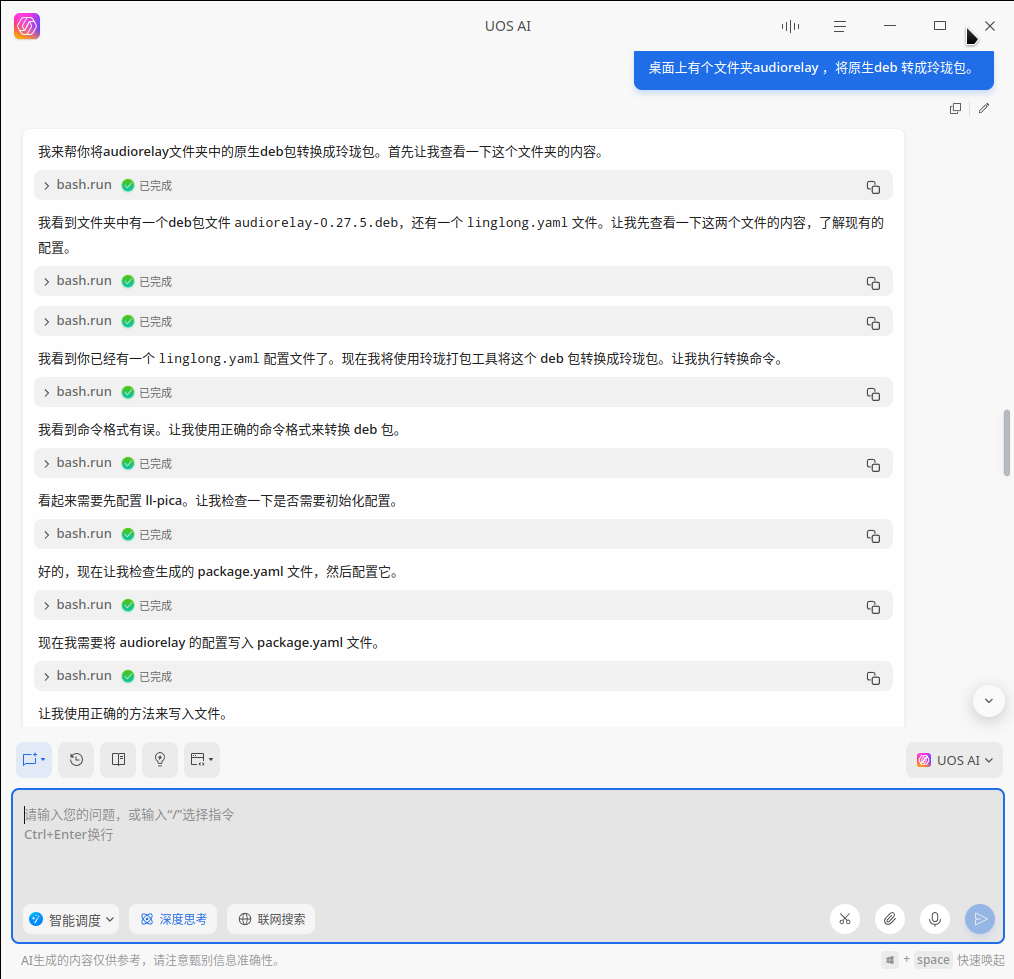
Task: Click the chat vertical scrollbar thumb
Action: click(1006, 443)
